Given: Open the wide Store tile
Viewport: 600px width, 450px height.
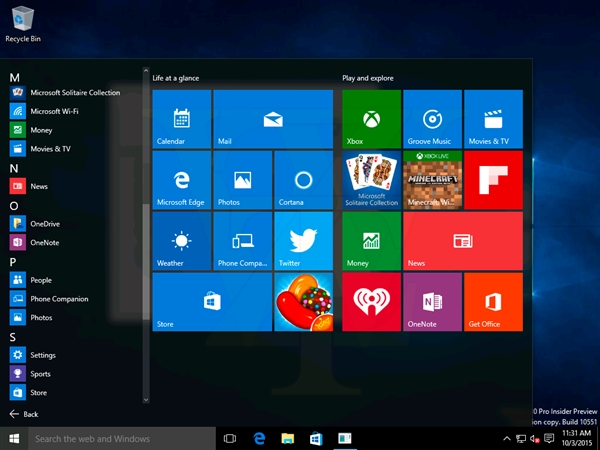Looking at the screenshot, I should [x=212, y=302].
